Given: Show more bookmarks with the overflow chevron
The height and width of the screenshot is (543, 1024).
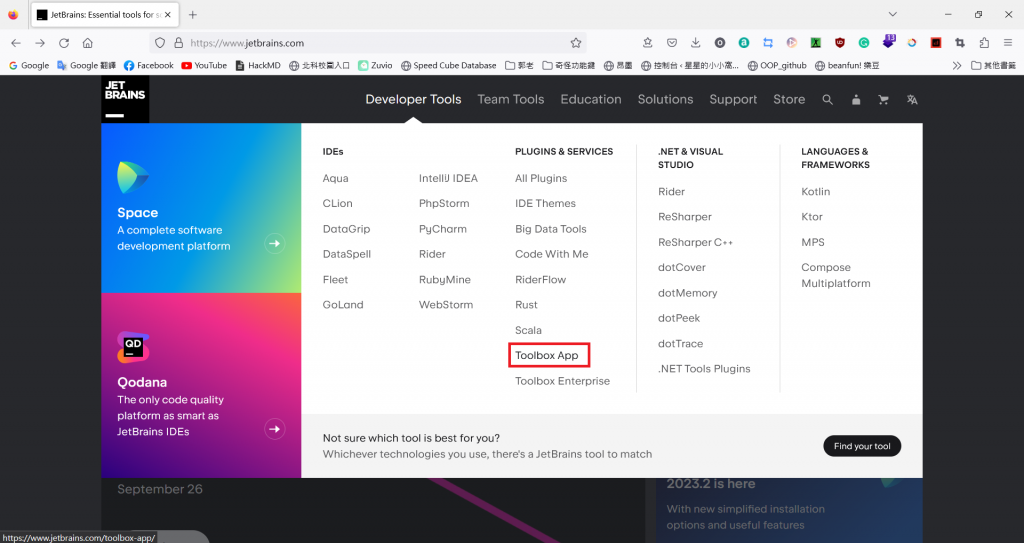Looking at the screenshot, I should (957, 65).
